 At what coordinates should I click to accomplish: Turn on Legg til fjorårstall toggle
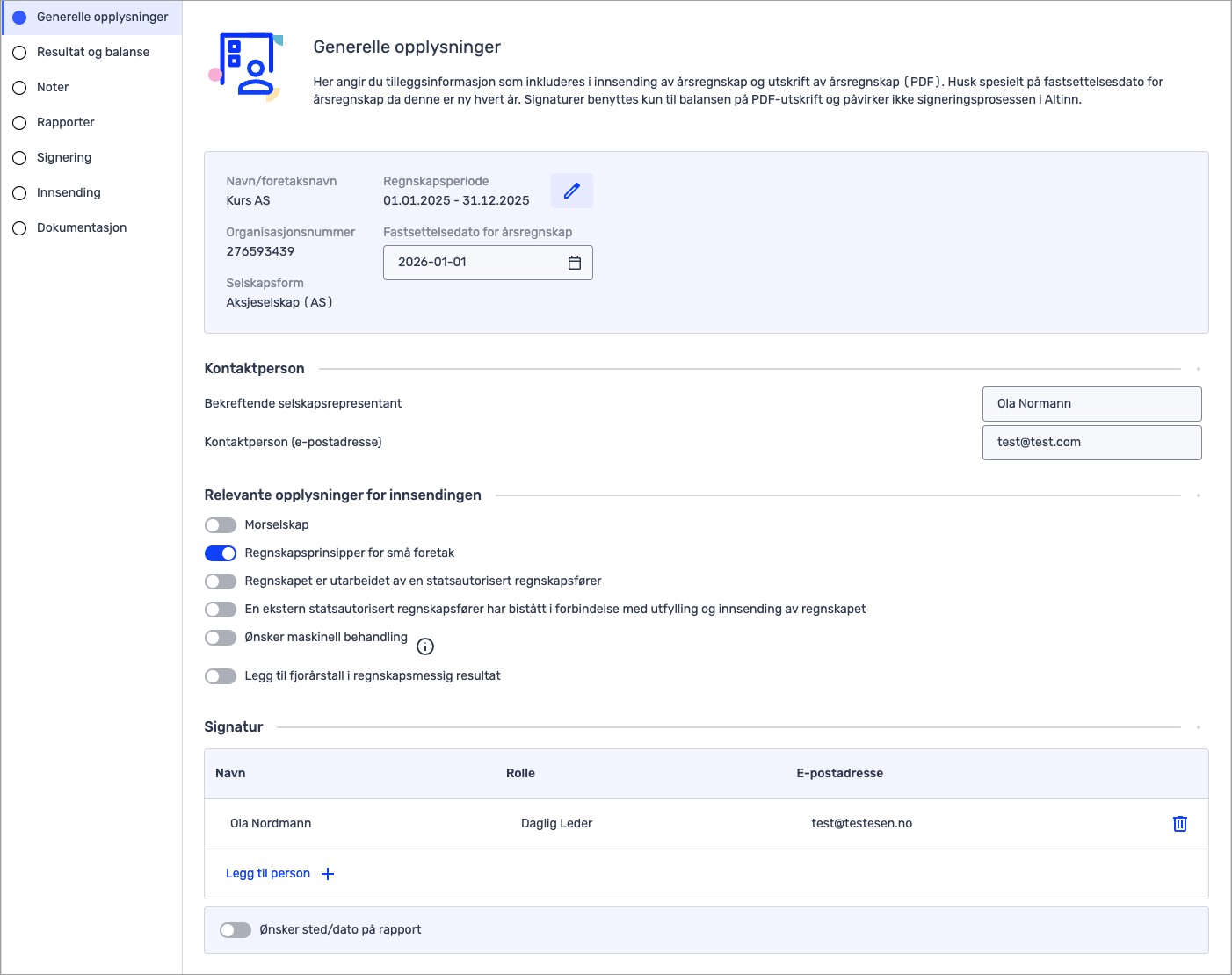(221, 676)
